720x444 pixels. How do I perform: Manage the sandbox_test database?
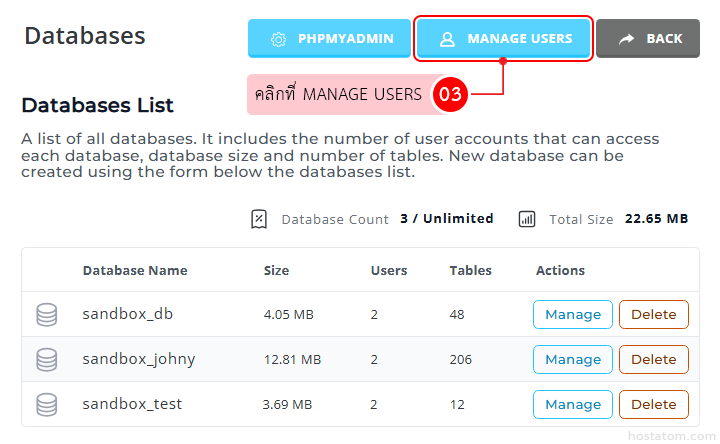573,405
